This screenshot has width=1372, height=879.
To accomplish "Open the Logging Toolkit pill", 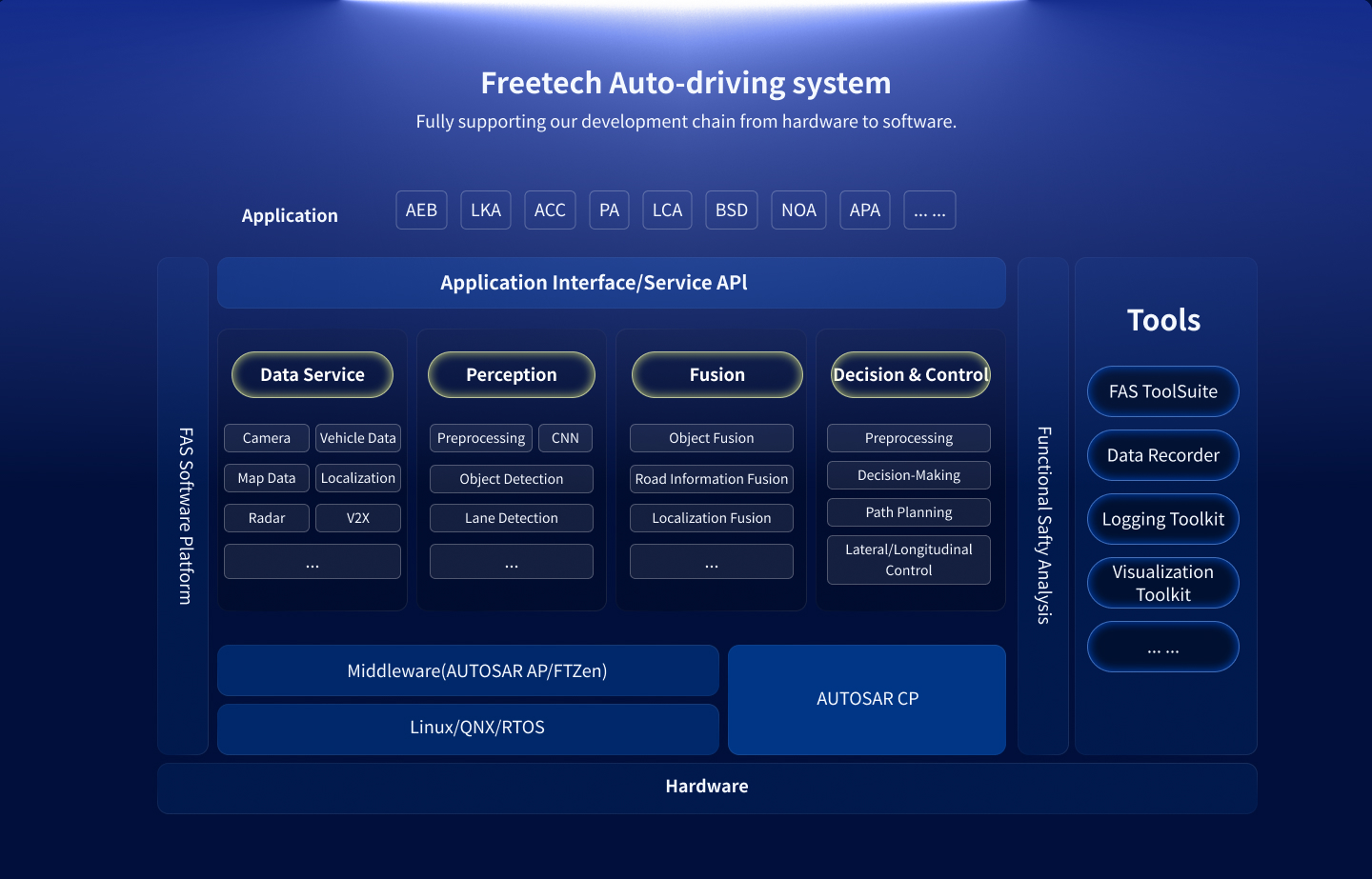I will click(1163, 519).
